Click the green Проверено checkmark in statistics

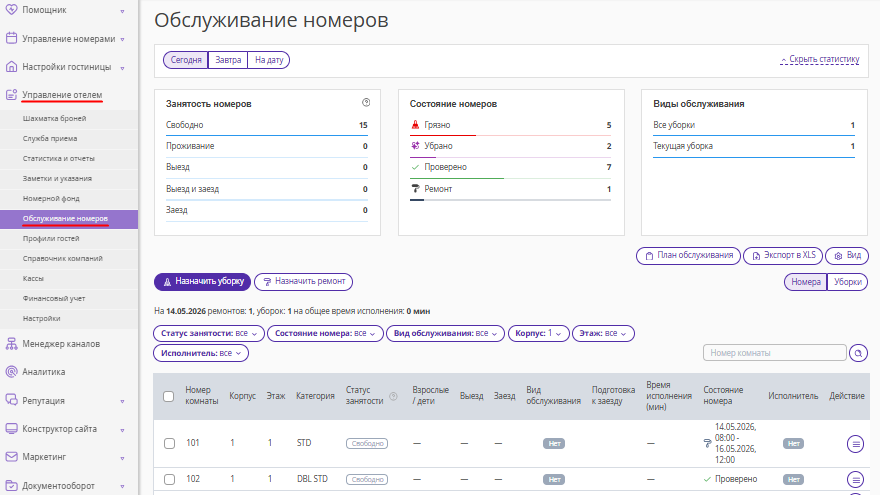[x=415, y=167]
